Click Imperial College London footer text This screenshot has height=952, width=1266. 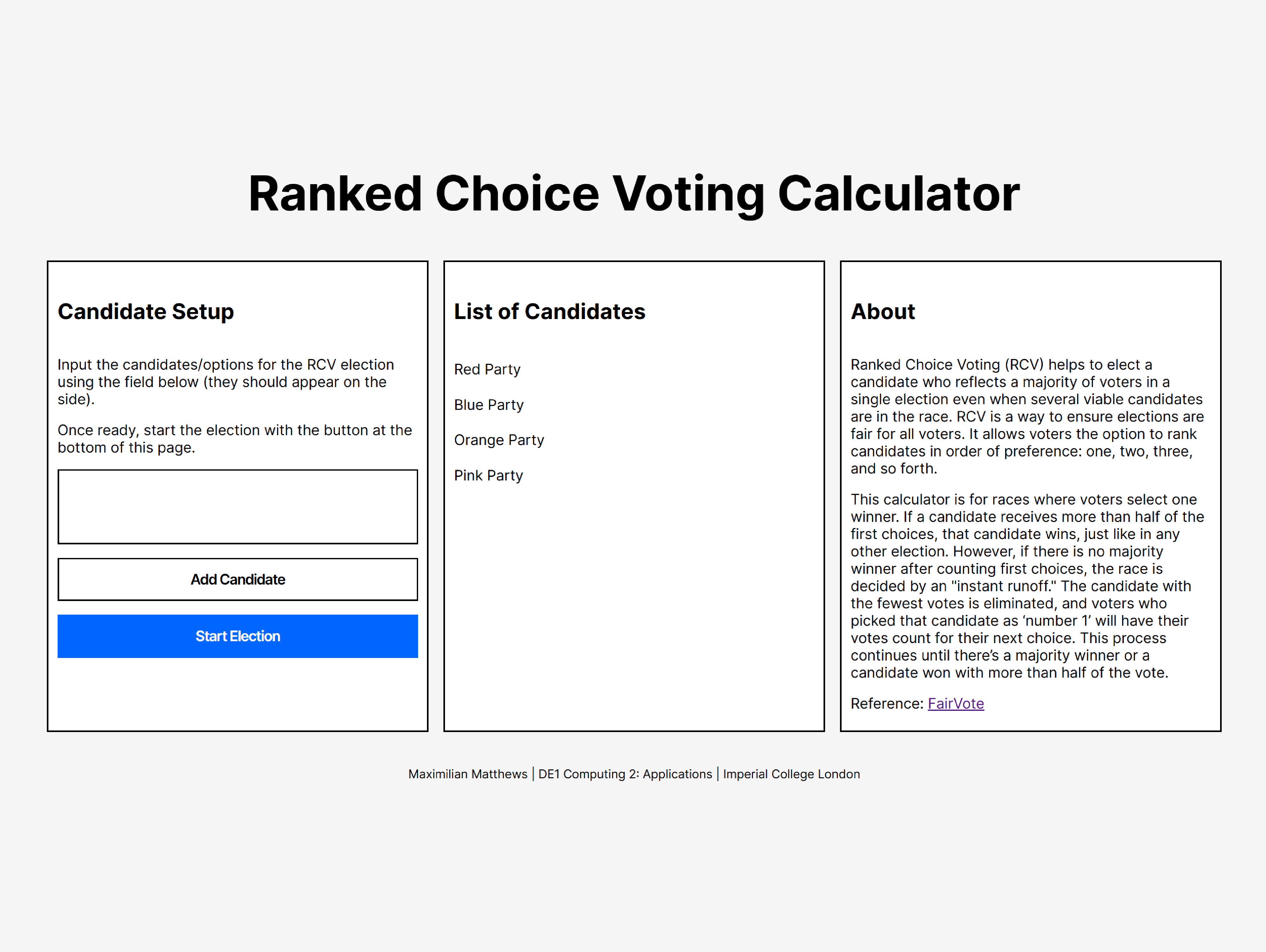(x=791, y=774)
